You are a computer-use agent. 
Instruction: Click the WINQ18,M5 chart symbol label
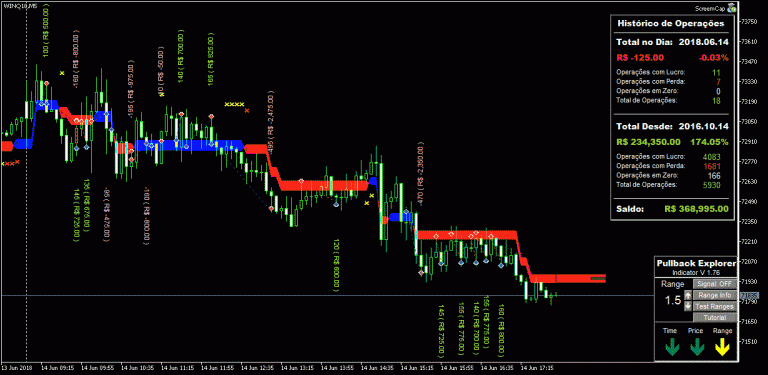tap(13, 5)
